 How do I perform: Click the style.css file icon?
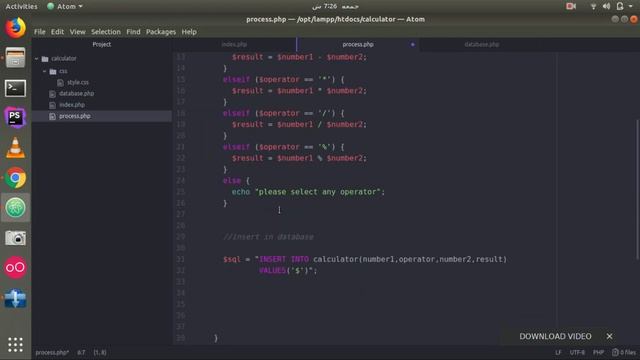point(60,82)
